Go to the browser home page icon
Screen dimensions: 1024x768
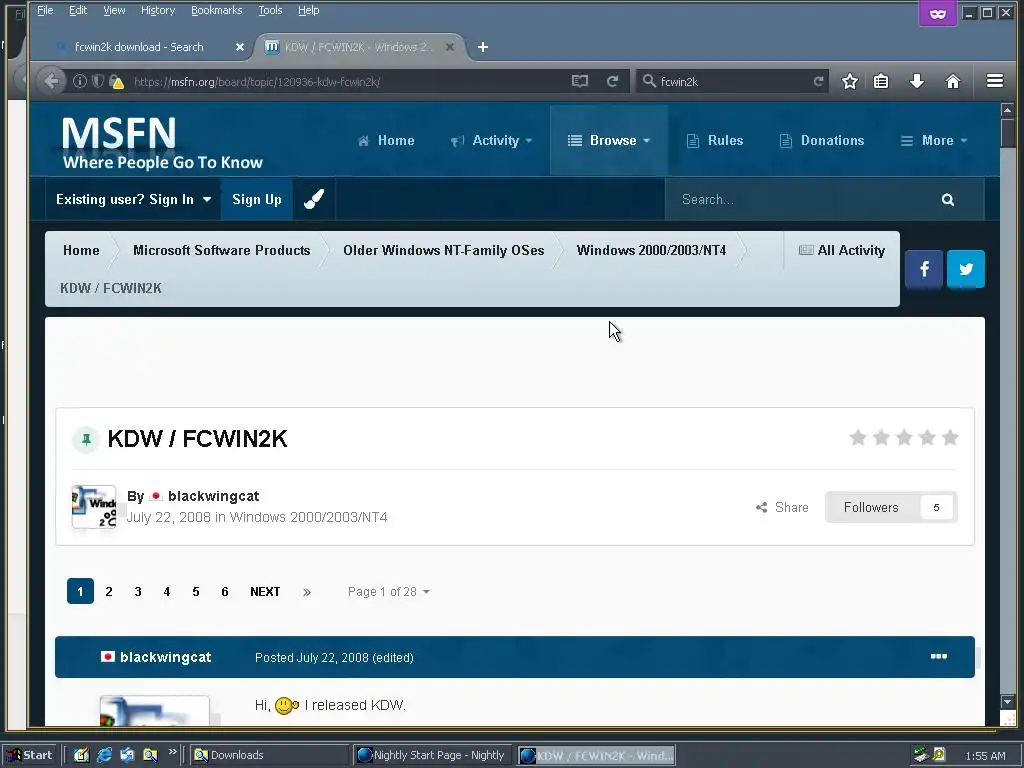[x=953, y=81]
